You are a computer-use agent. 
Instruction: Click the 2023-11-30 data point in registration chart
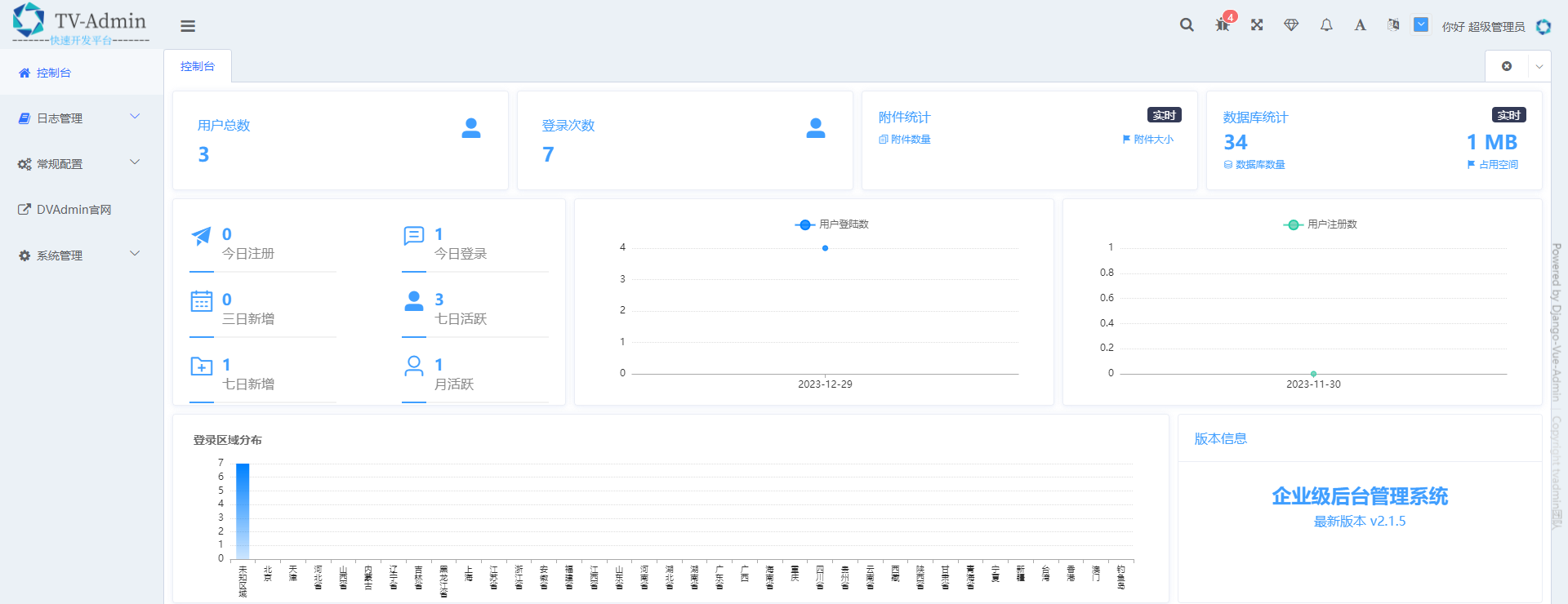(x=1313, y=374)
